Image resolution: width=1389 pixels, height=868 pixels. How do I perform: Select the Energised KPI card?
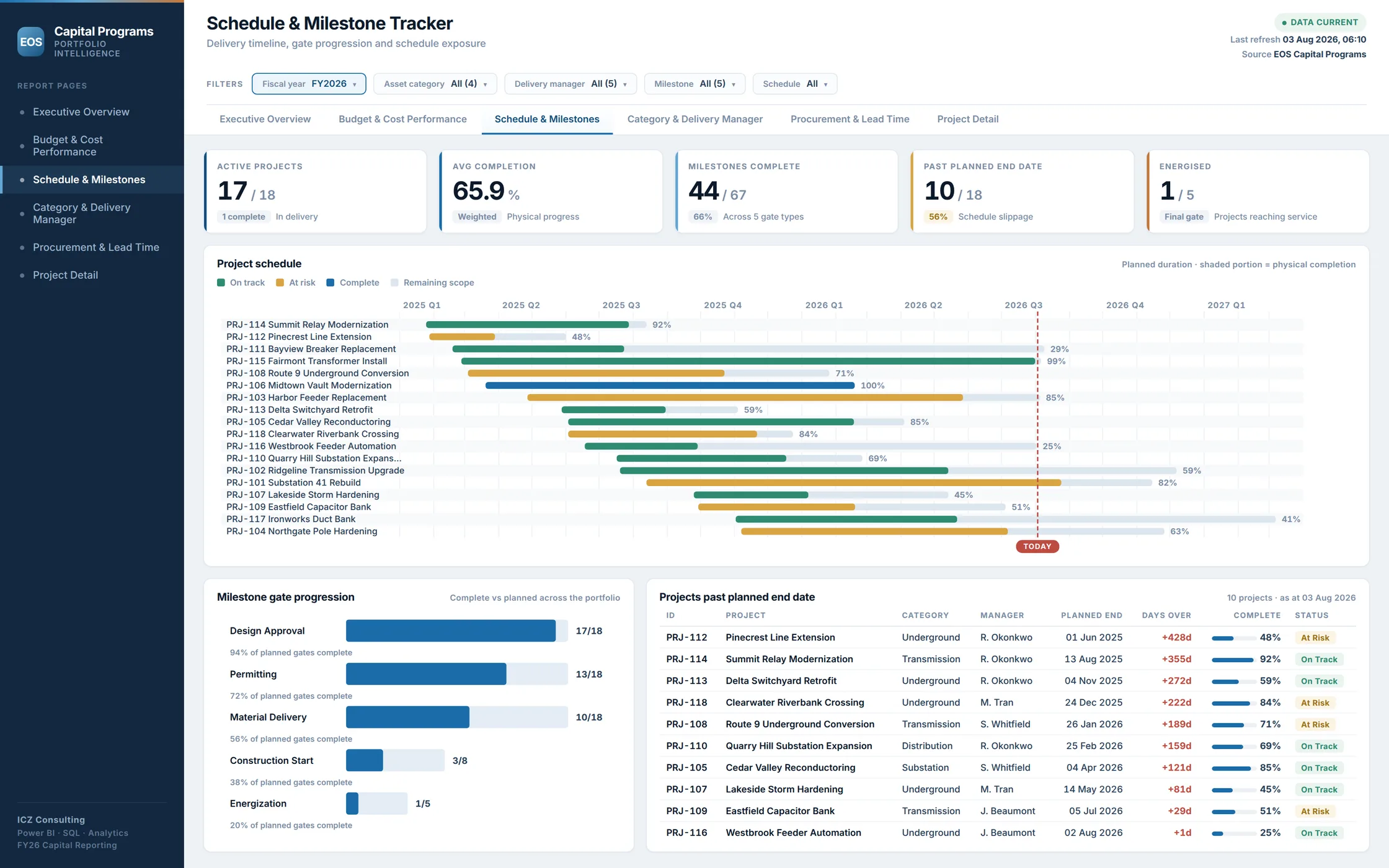coord(1258,192)
